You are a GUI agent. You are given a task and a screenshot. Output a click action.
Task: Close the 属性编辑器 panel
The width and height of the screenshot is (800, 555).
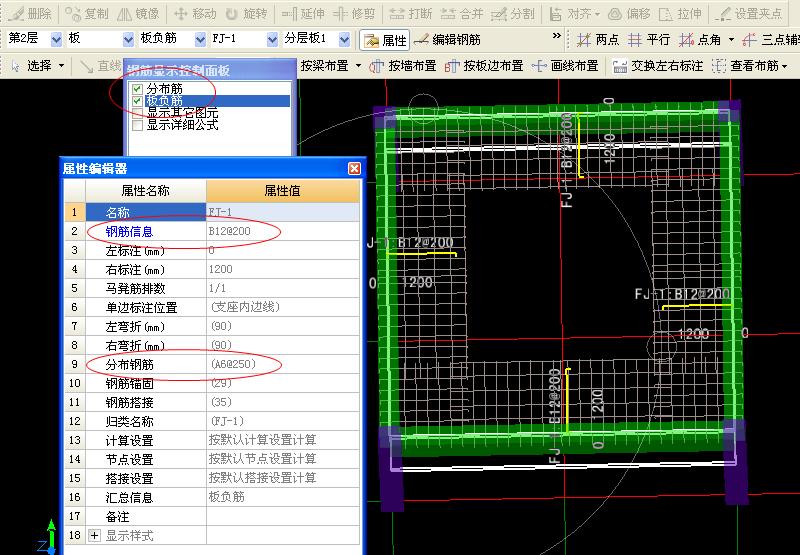(x=354, y=168)
